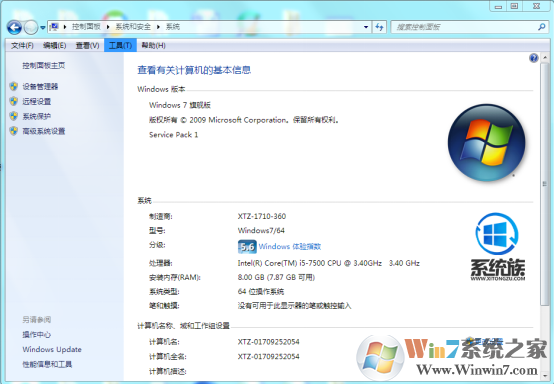The width and height of the screenshot is (554, 384).
Task: Click the magnifier icon in the search box
Action: (x=541, y=27)
